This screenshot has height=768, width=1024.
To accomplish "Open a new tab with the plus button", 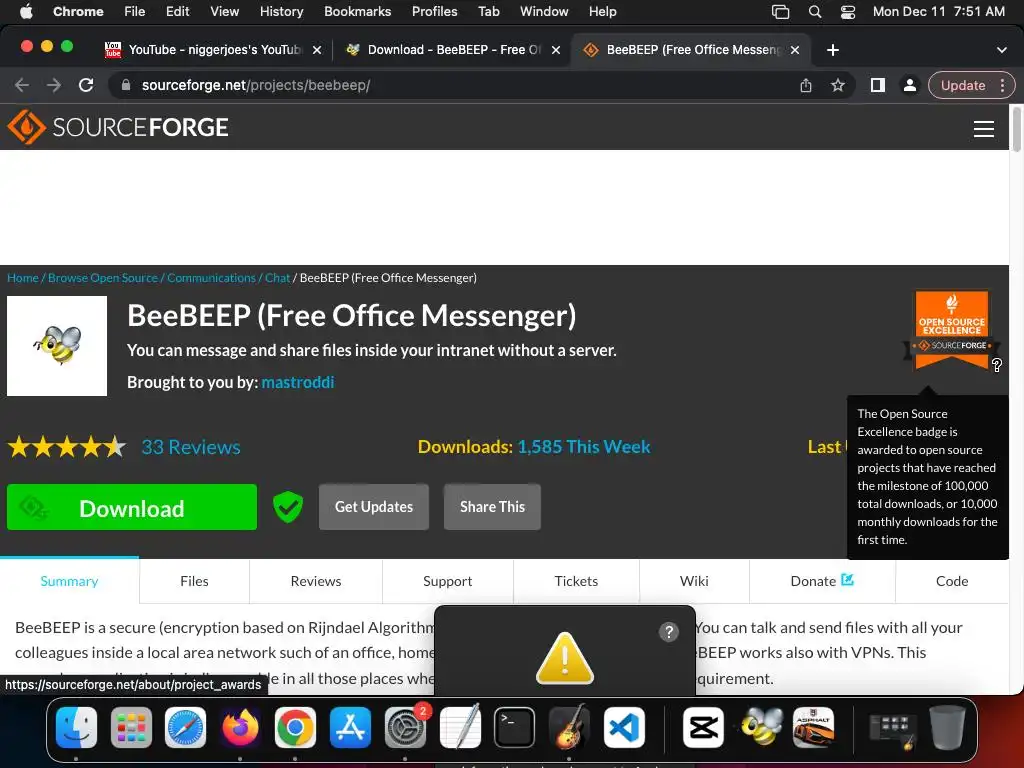I will 833,50.
